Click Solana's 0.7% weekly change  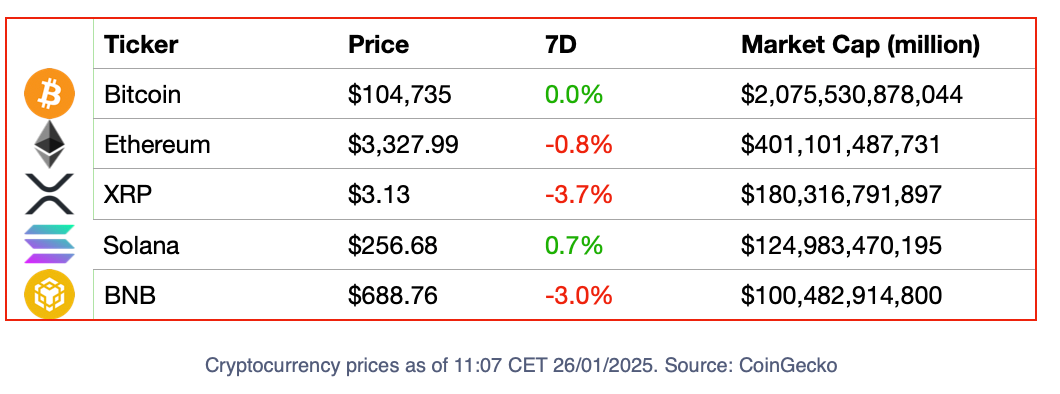tap(573, 245)
